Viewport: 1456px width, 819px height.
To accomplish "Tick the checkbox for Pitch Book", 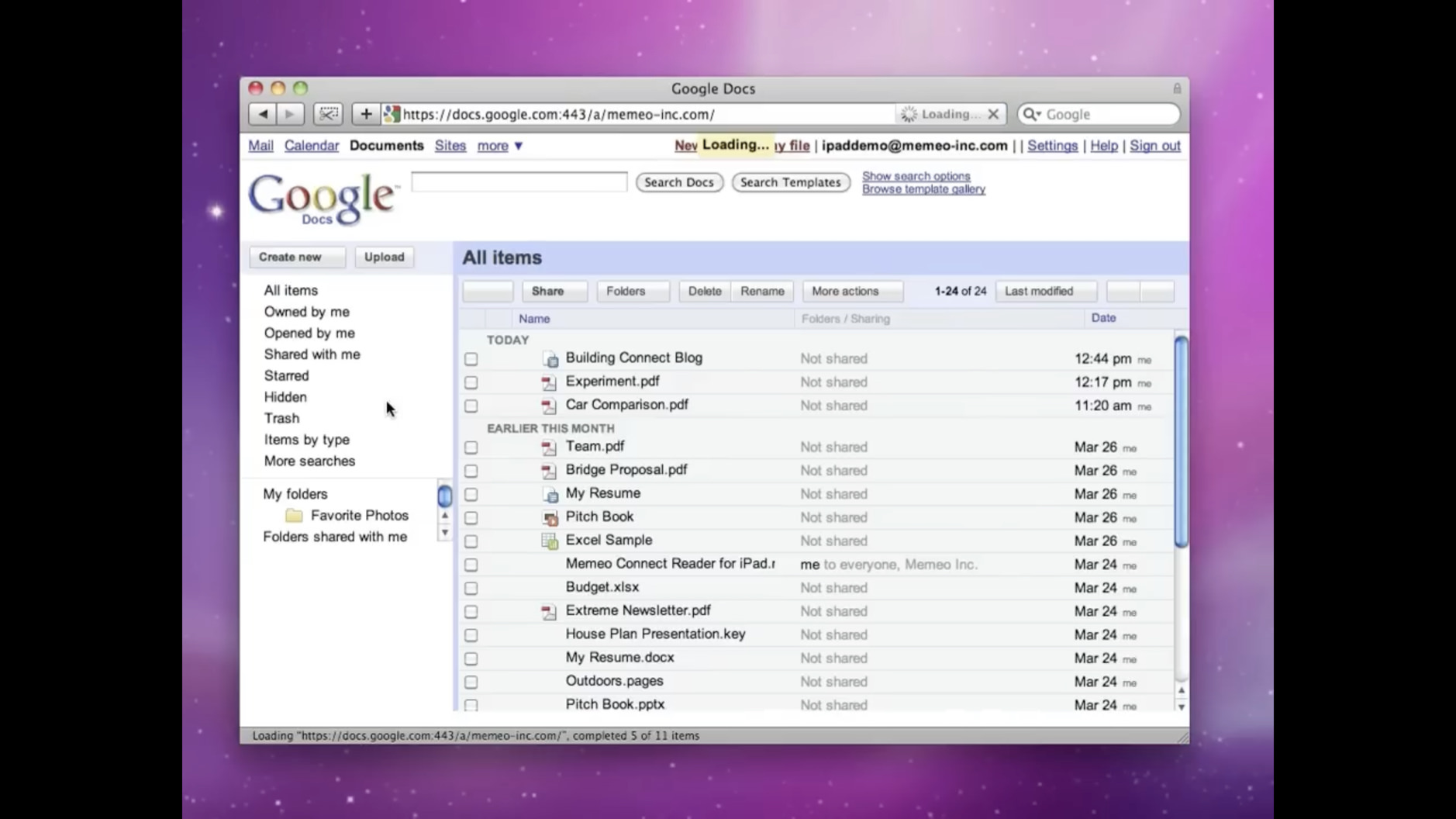I will (x=471, y=517).
